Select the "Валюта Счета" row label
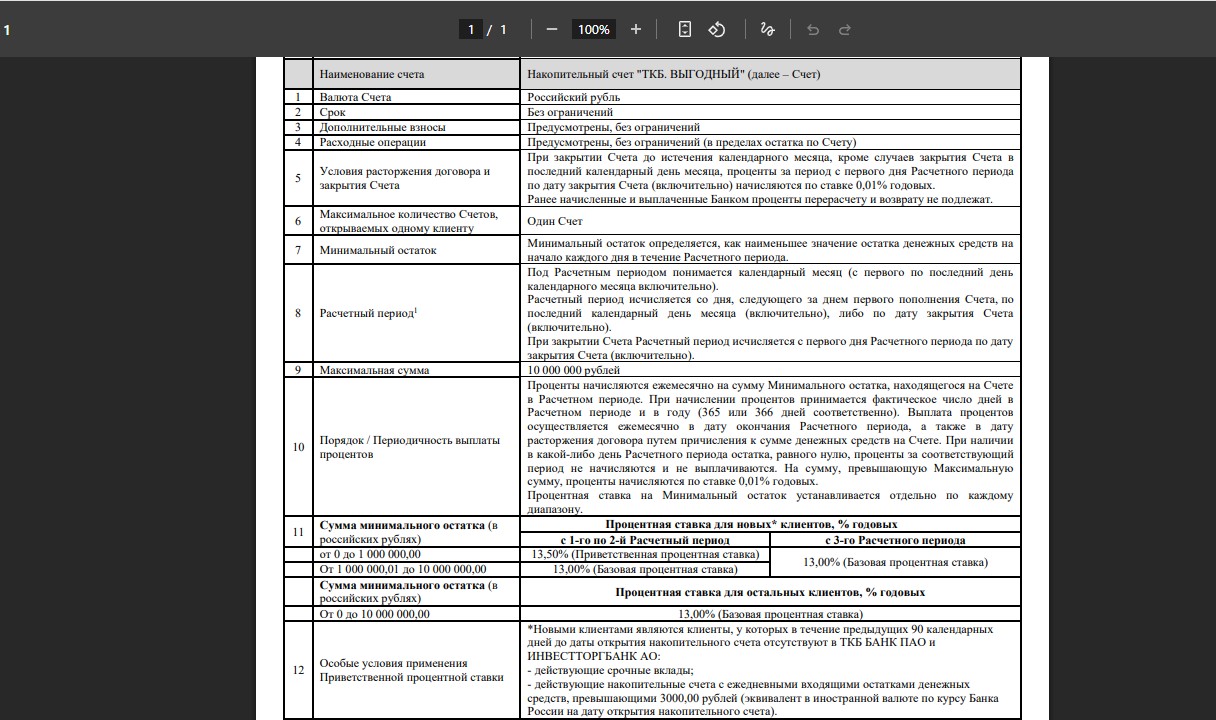Screen dimensions: 1216x720 pyautogui.click(x=355, y=97)
